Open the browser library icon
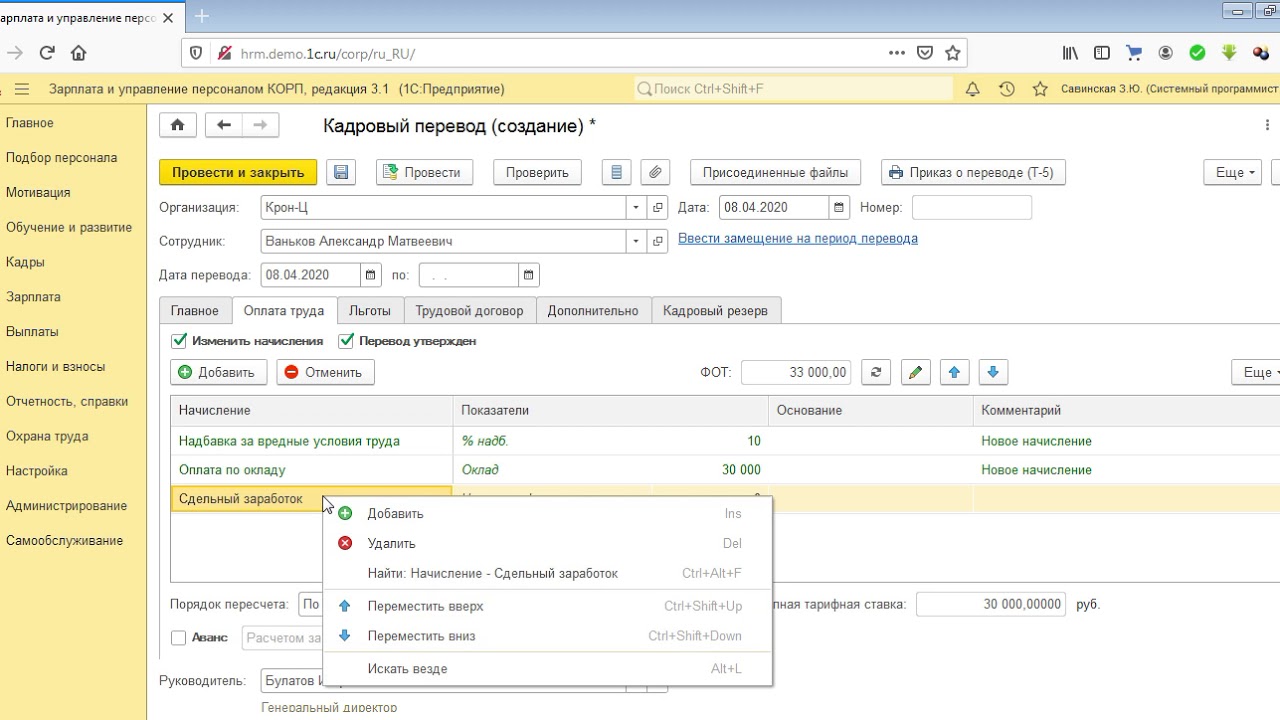The width and height of the screenshot is (1280, 720). click(1070, 53)
